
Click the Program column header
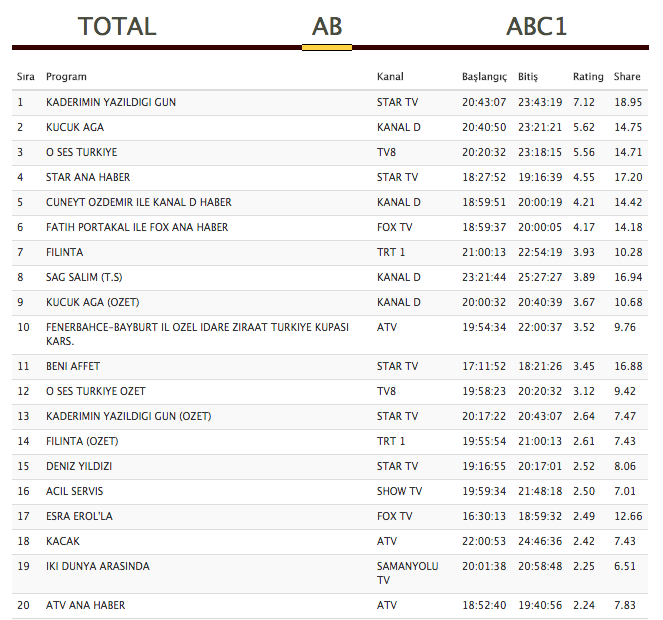click(x=66, y=77)
